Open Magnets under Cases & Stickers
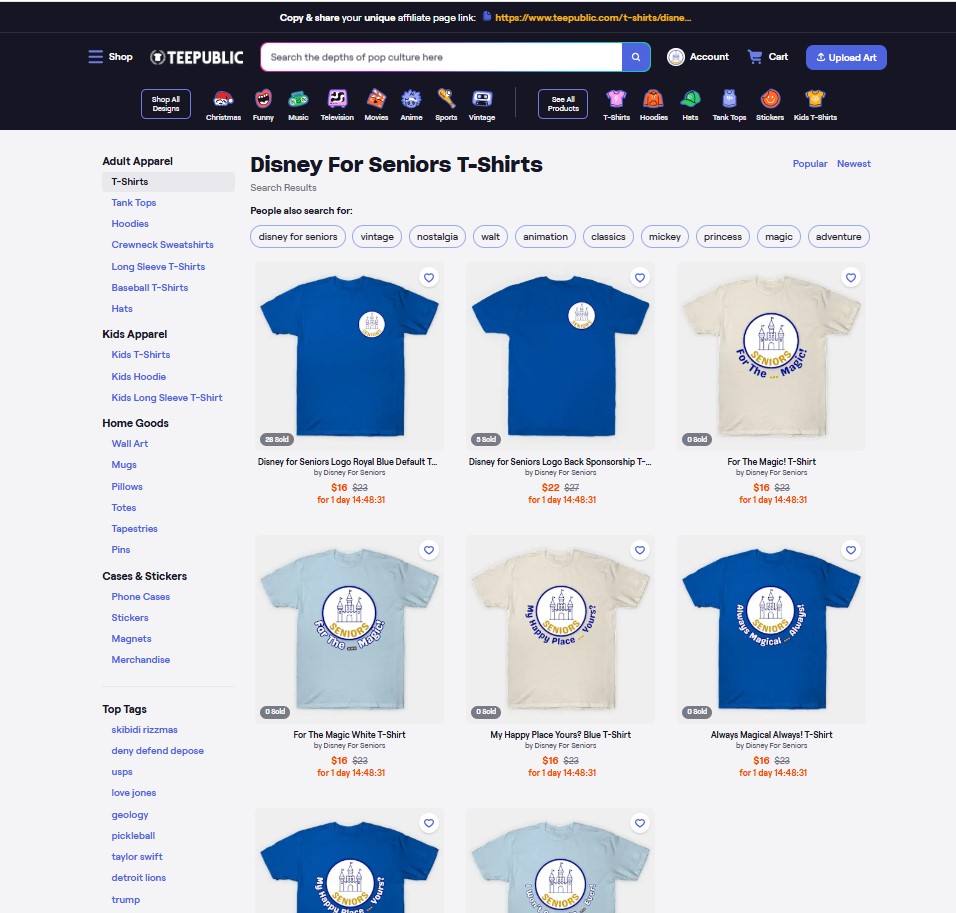Image resolution: width=956 pixels, height=913 pixels. (131, 639)
